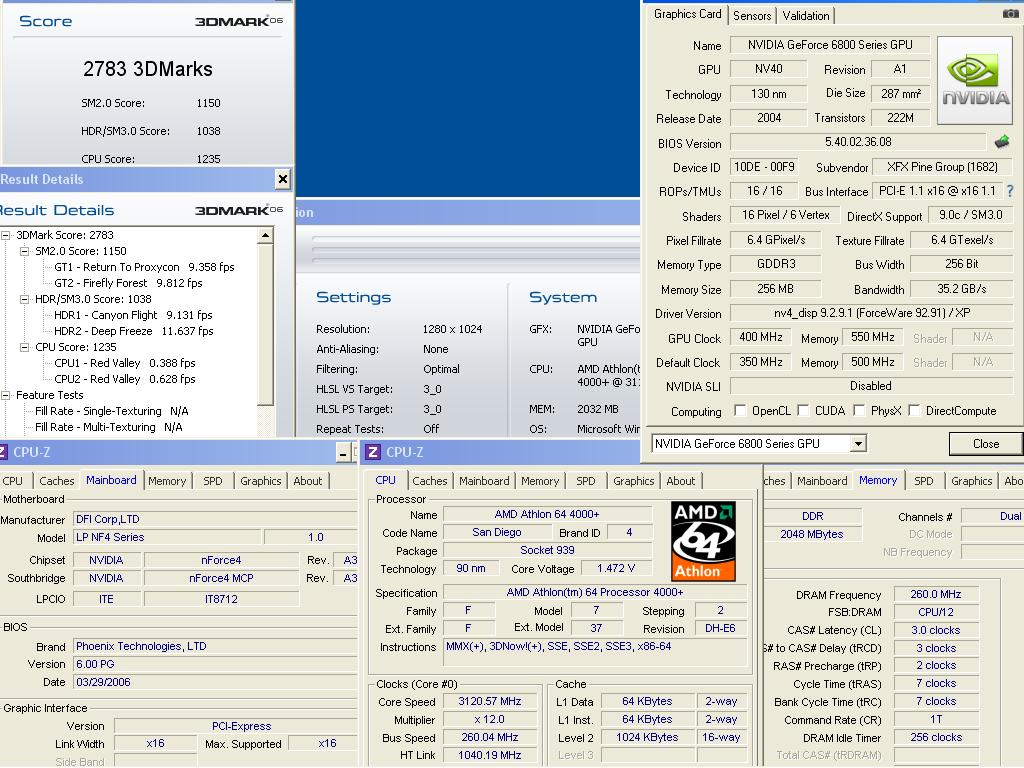Open the Memory tab in left CPU-Z
Viewport: 1024px width, 768px height.
[x=167, y=481]
